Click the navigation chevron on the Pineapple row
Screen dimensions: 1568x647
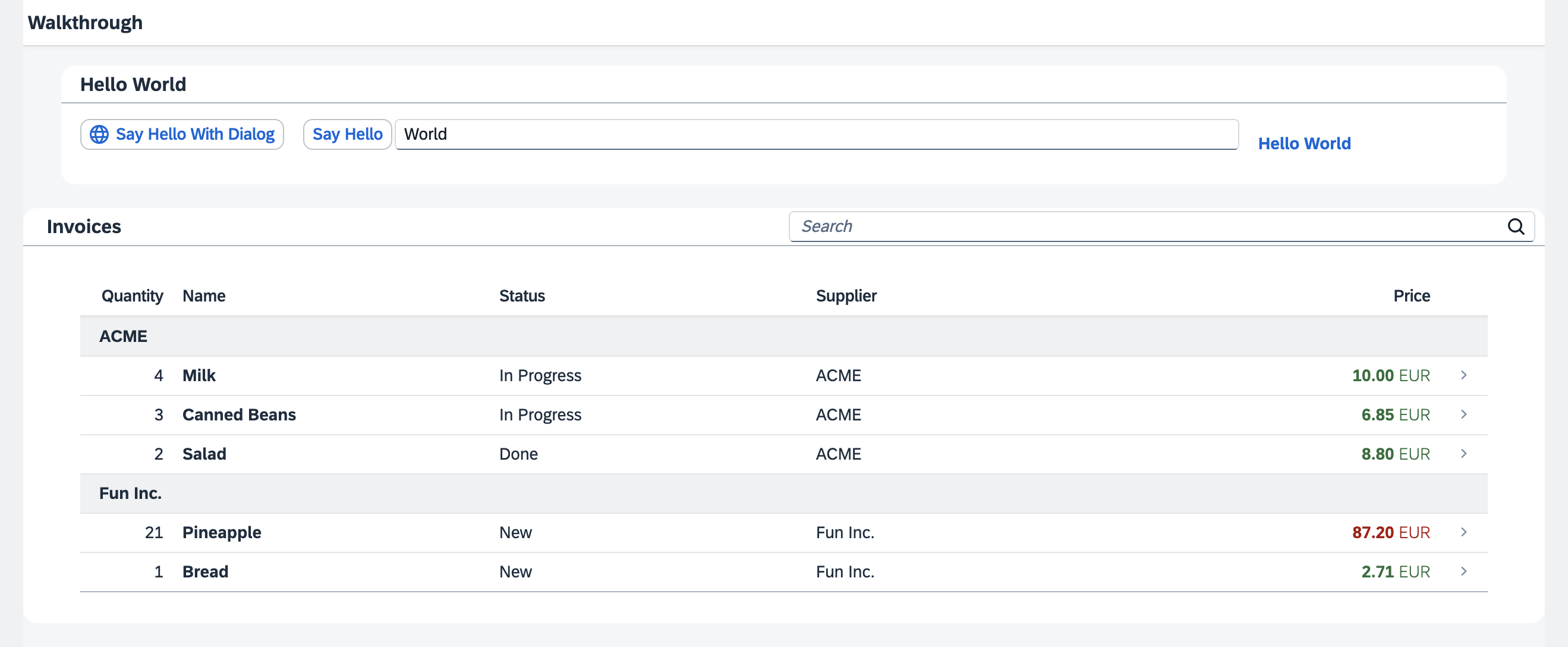coord(1465,532)
